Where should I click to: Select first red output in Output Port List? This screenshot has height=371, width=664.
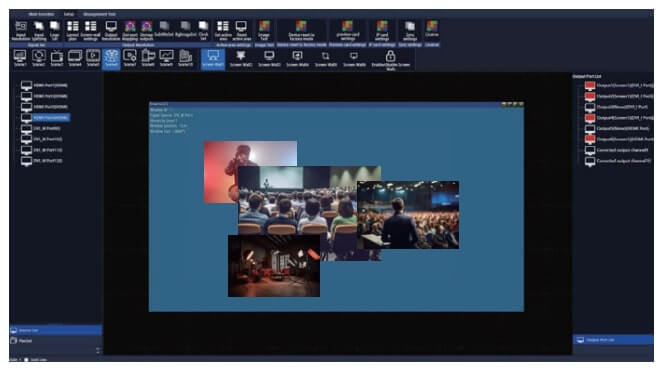pos(618,85)
